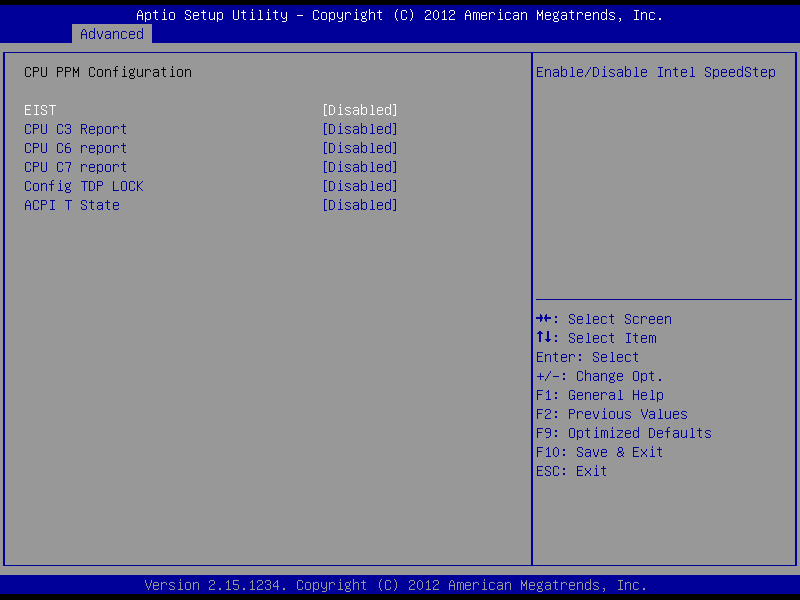This screenshot has height=600, width=800.
Task: Highlight the CPU C7 report label
Action: click(x=75, y=167)
